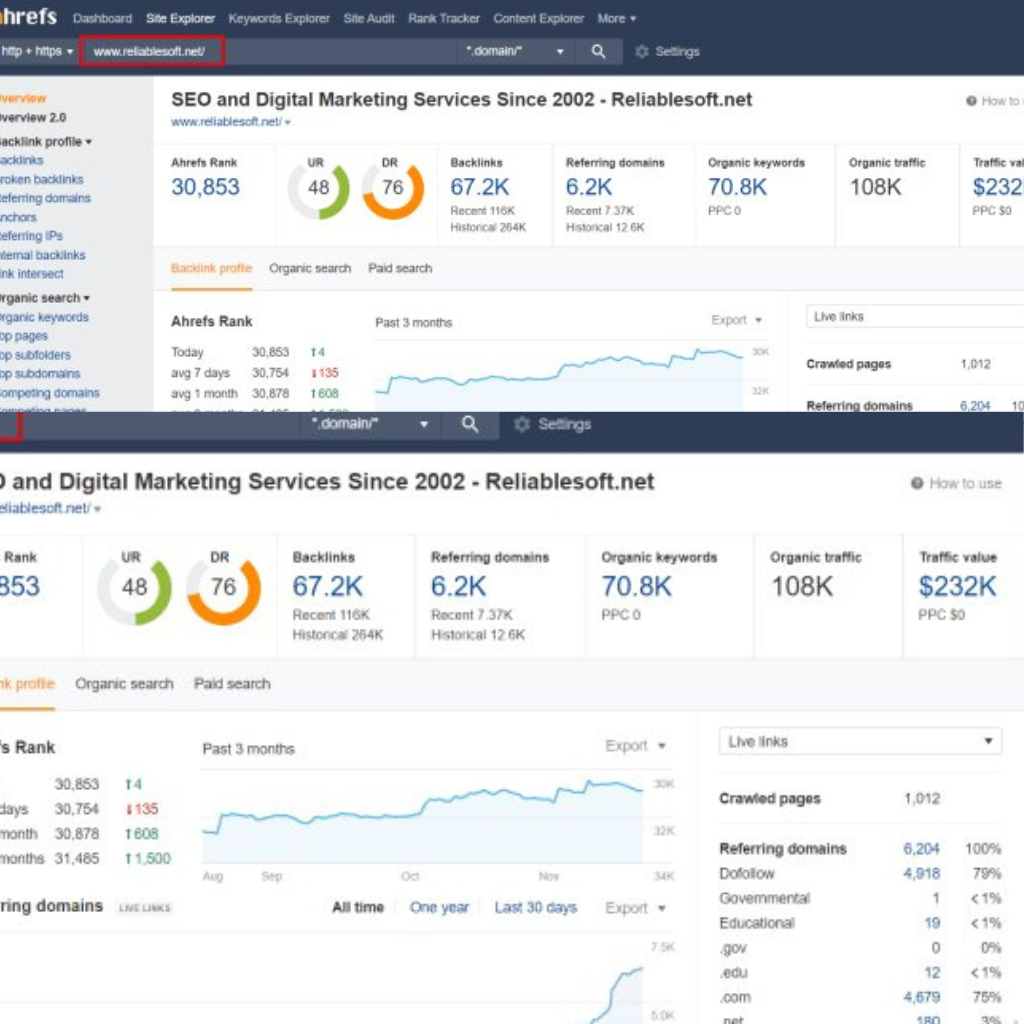The height and width of the screenshot is (1024, 1024).
Task: Click .edu count 12
Action: click(932, 973)
